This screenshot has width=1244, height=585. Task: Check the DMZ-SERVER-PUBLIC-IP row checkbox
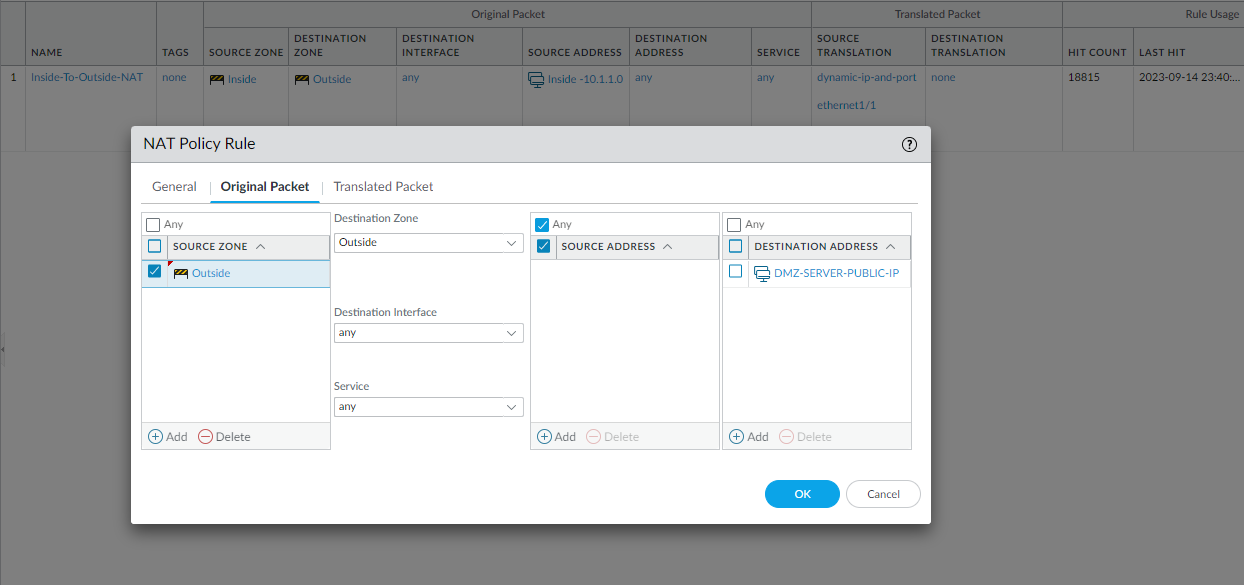pyautogui.click(x=736, y=272)
